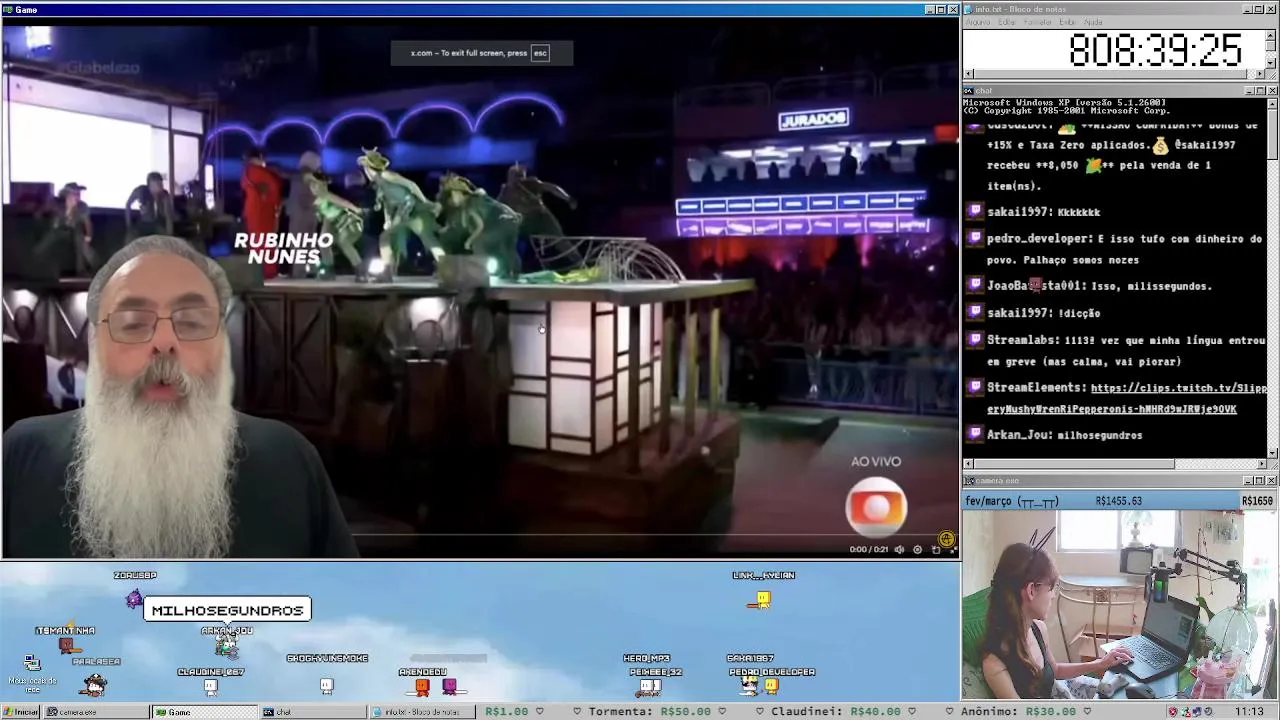The image size is (1280, 720).
Task: Click the fev/março goal progress bar
Action: coord(1119,501)
